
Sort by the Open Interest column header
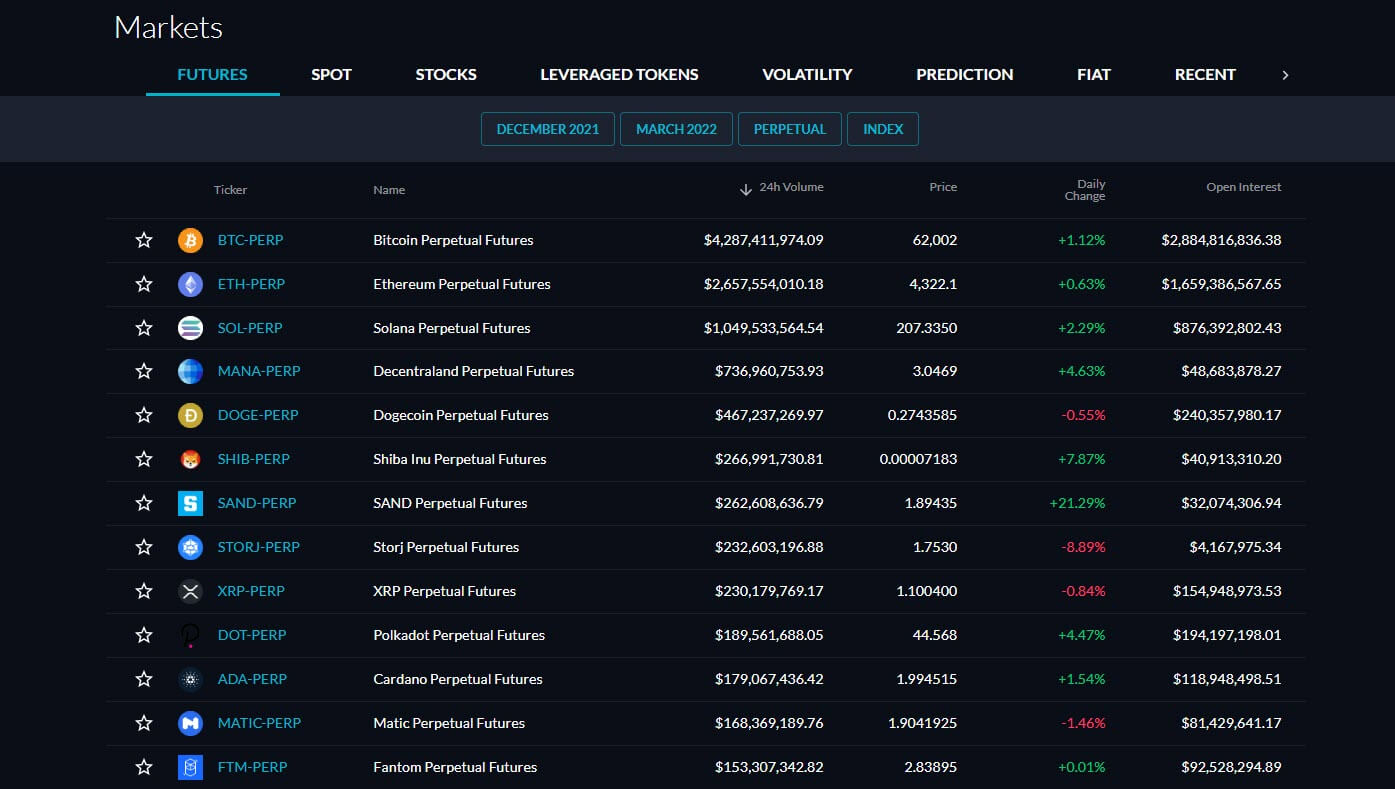tap(1244, 187)
